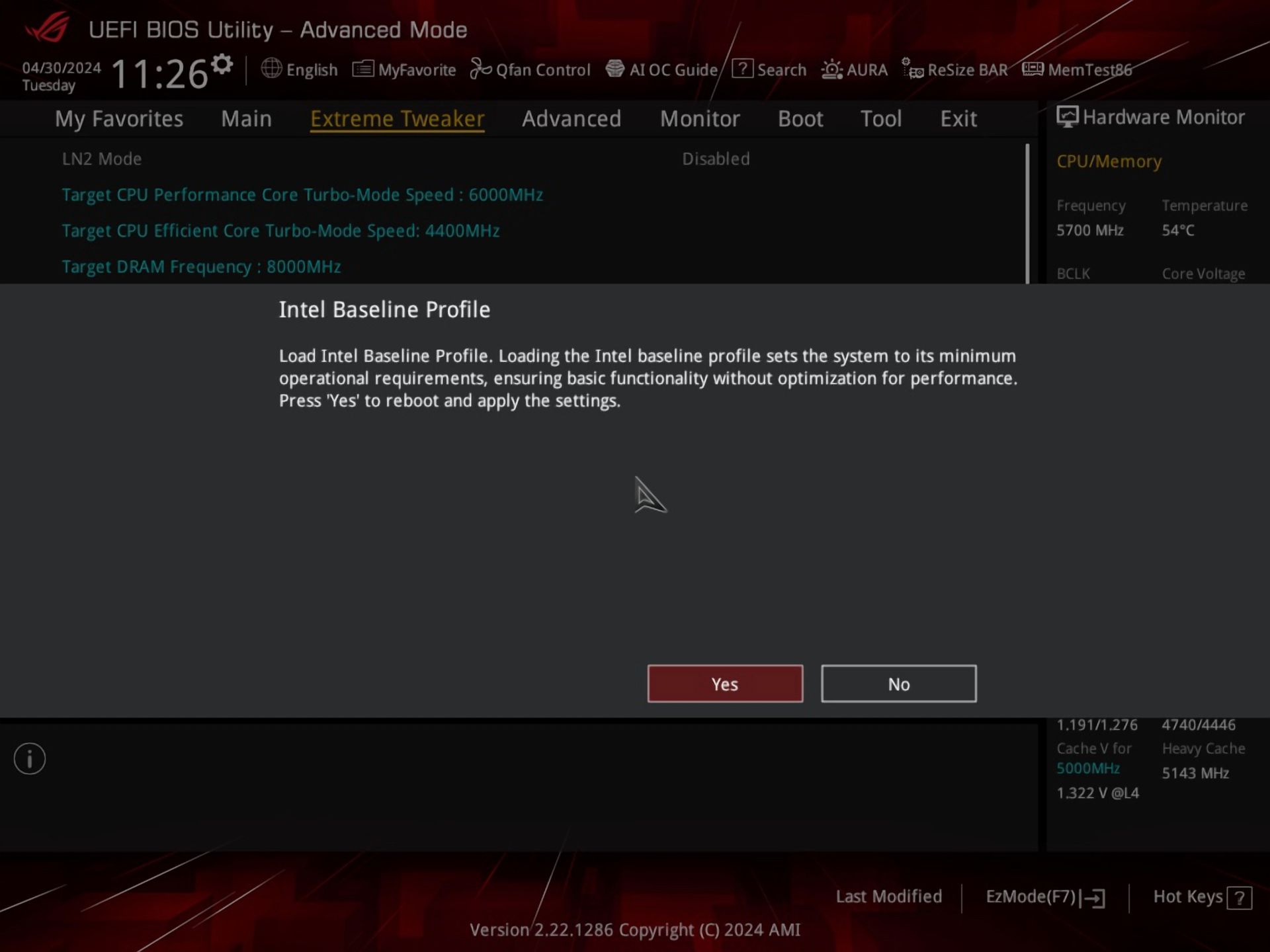The image size is (1270, 952).
Task: Click the Search question mark icon
Action: (742, 69)
